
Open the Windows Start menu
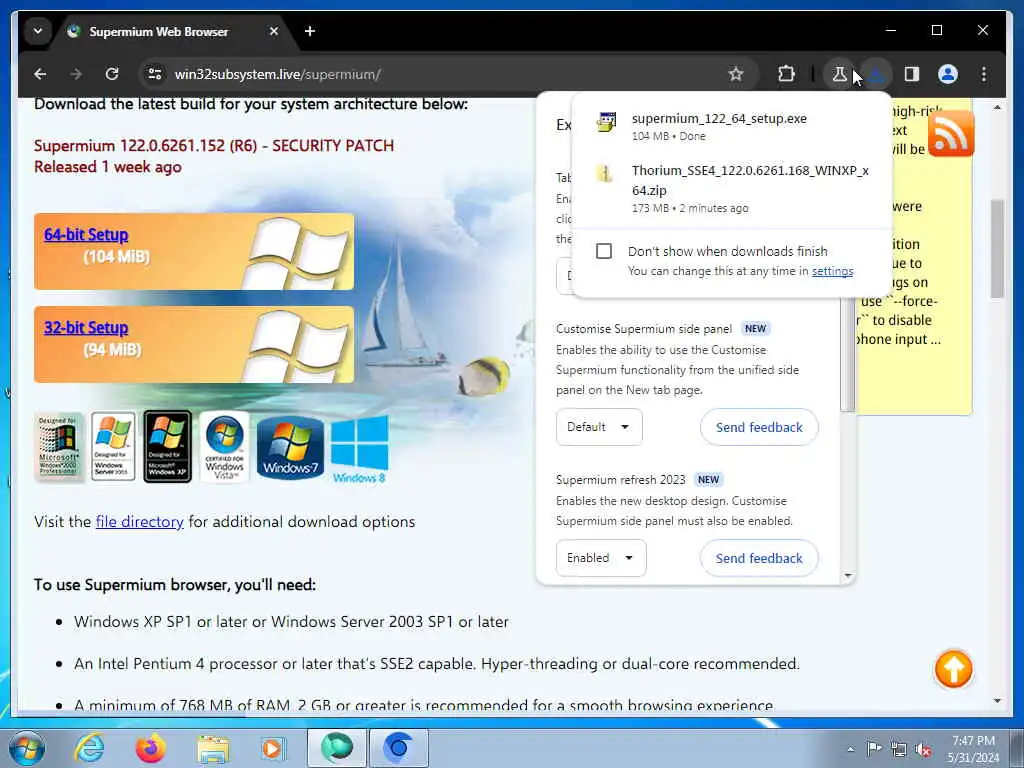26,748
